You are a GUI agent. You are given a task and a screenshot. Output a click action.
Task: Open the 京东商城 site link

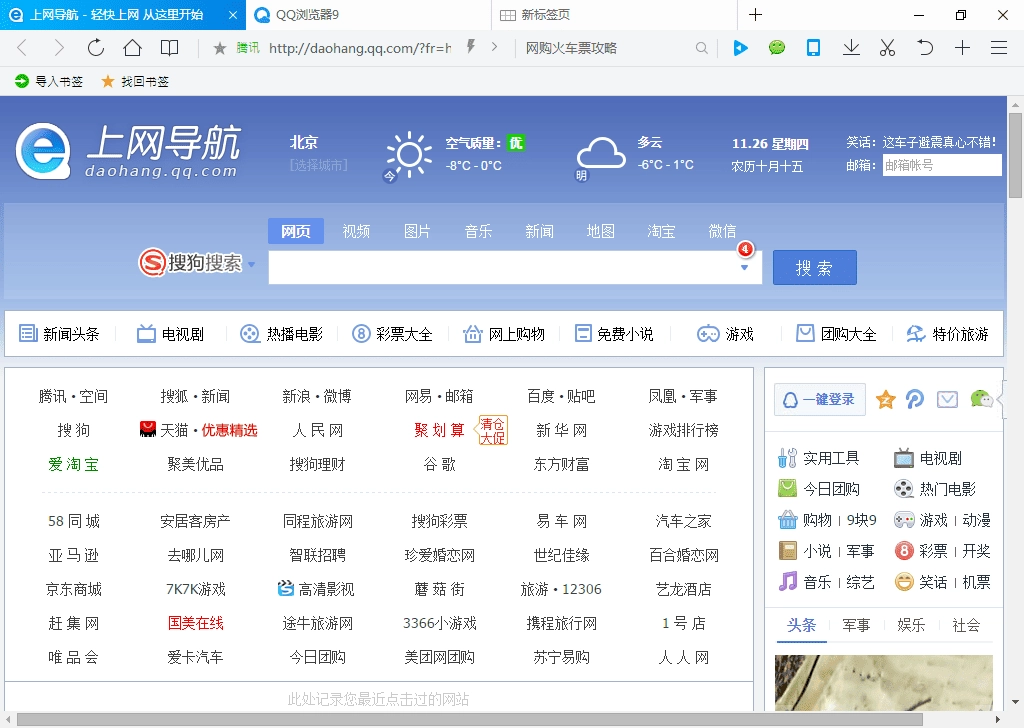pyautogui.click(x=73, y=590)
